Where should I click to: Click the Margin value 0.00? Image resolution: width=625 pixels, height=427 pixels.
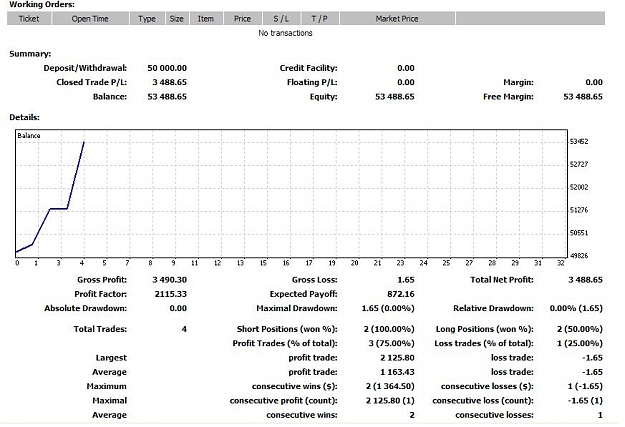[594, 82]
